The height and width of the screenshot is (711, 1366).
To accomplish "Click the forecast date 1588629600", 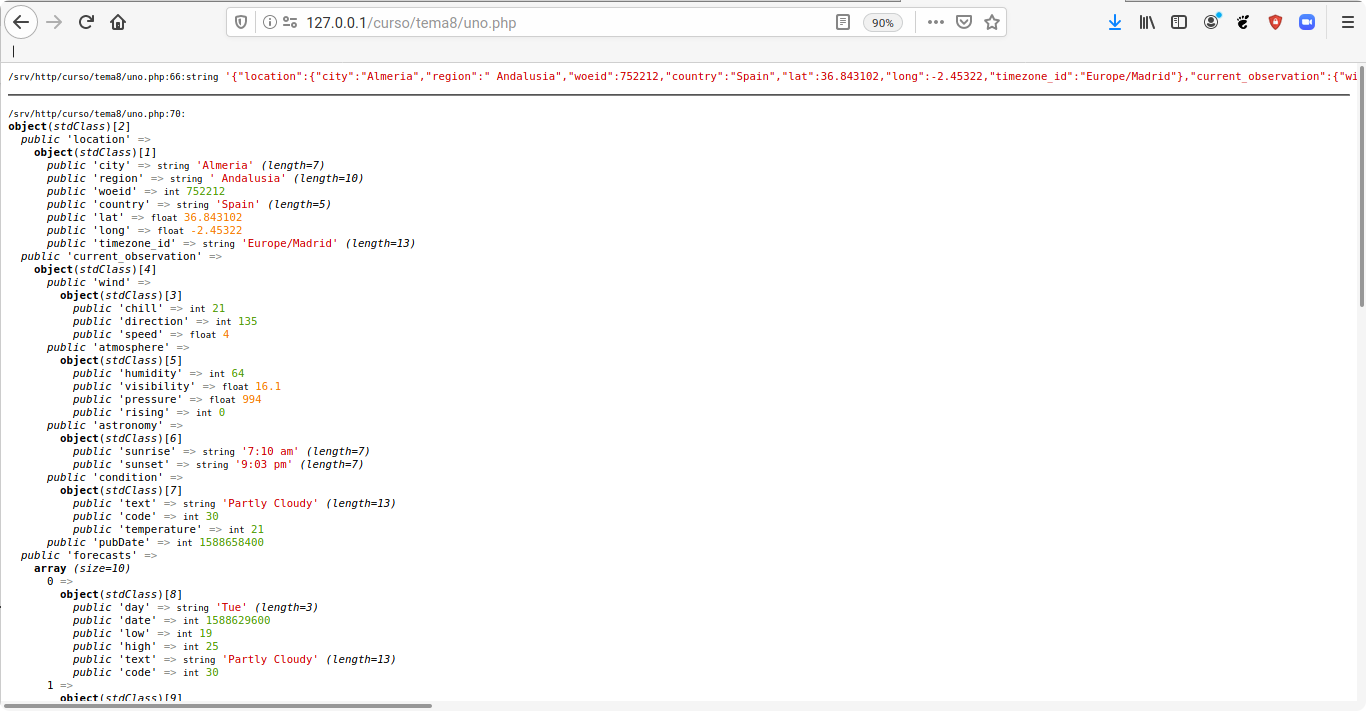I will (238, 620).
